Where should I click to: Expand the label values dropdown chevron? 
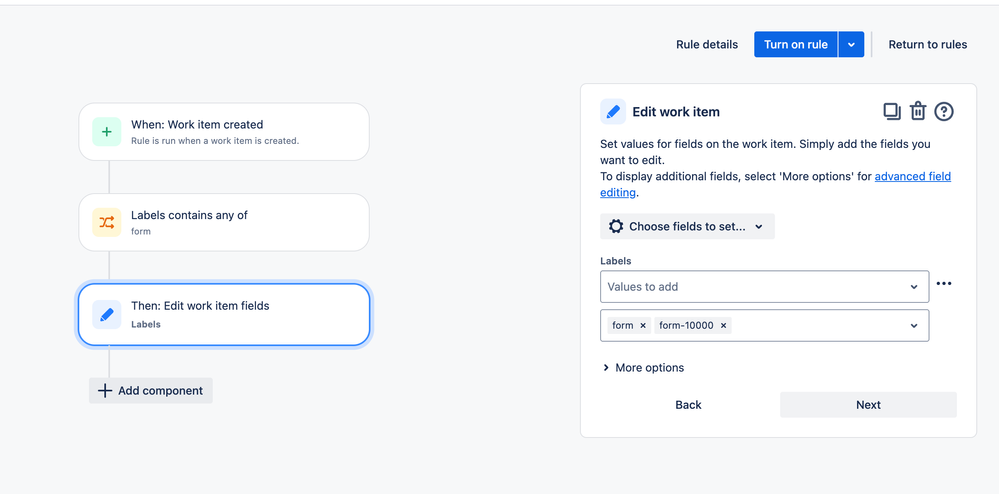(914, 326)
